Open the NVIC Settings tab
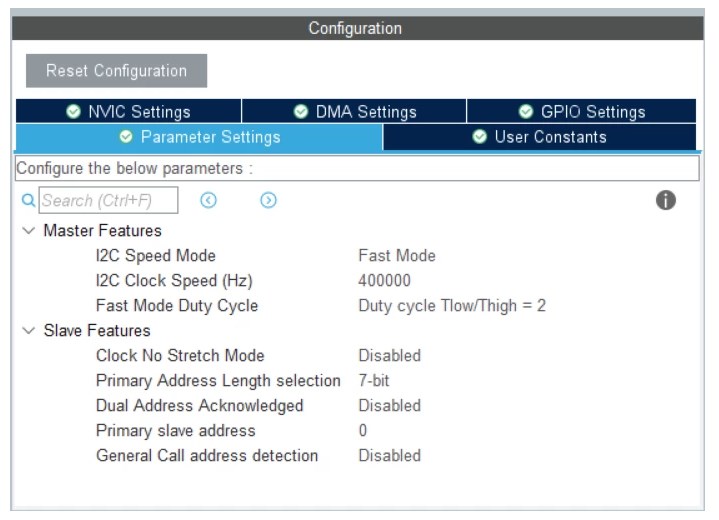Image resolution: width=719 pixels, height=520 pixels. (127, 112)
